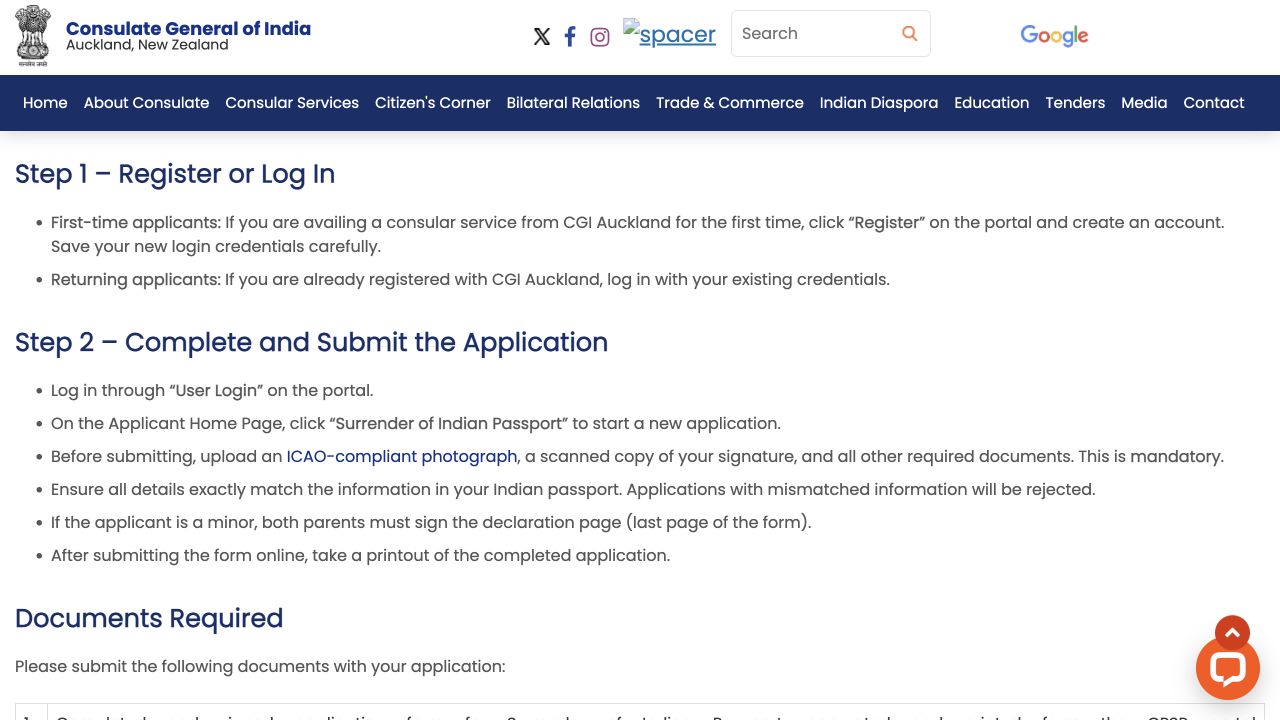This screenshot has width=1280, height=720.
Task: Click 'Auckland, New Zealand' subtitle text
Action: click(x=147, y=45)
